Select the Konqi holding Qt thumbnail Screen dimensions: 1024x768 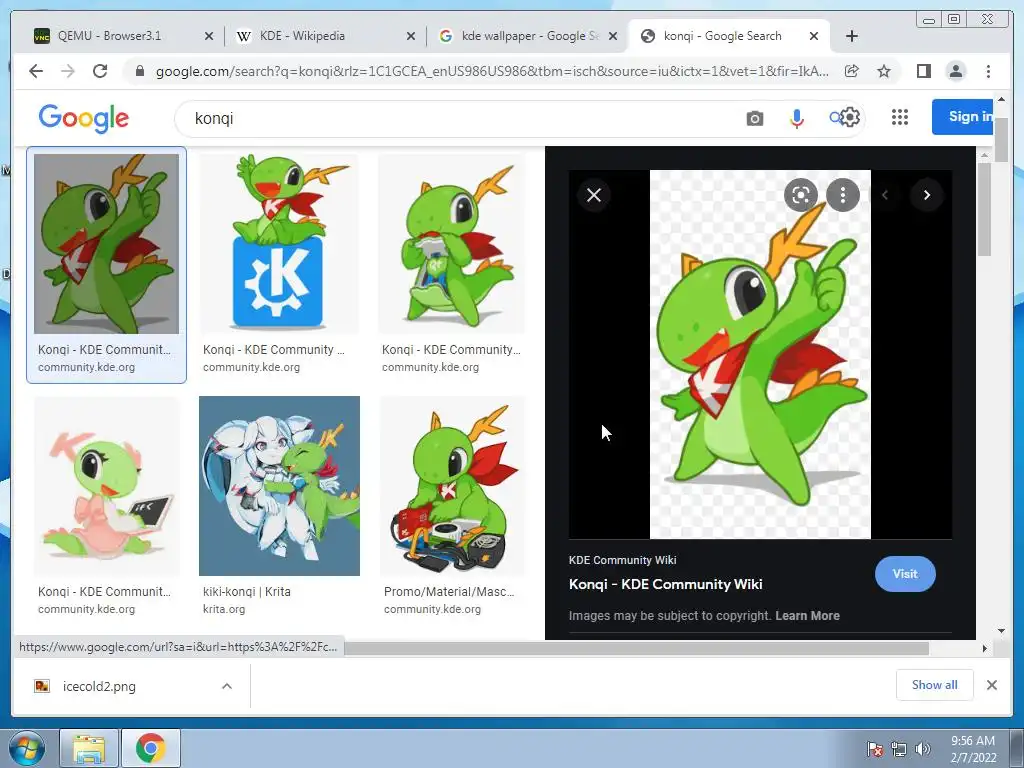452,244
